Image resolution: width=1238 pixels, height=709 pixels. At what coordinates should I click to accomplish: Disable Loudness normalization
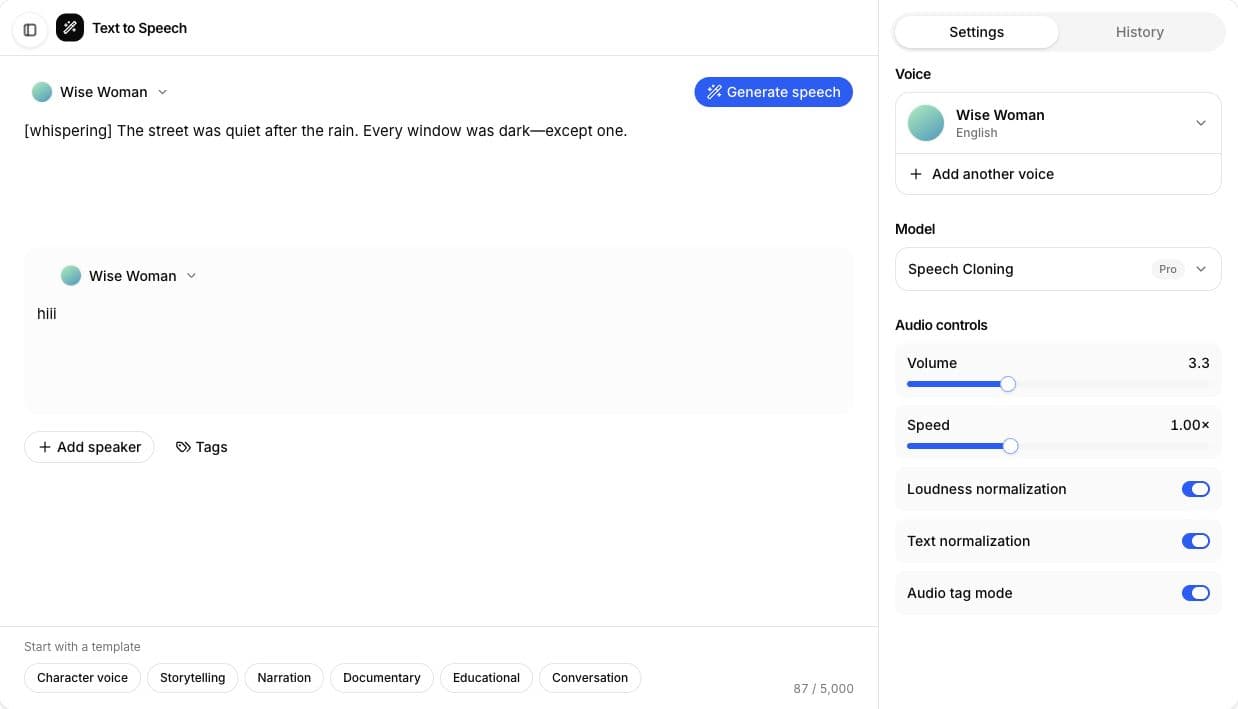coord(1196,489)
